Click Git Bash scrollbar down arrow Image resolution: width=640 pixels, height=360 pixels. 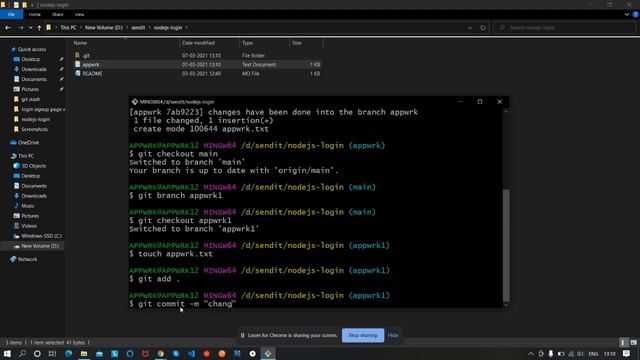[506, 305]
